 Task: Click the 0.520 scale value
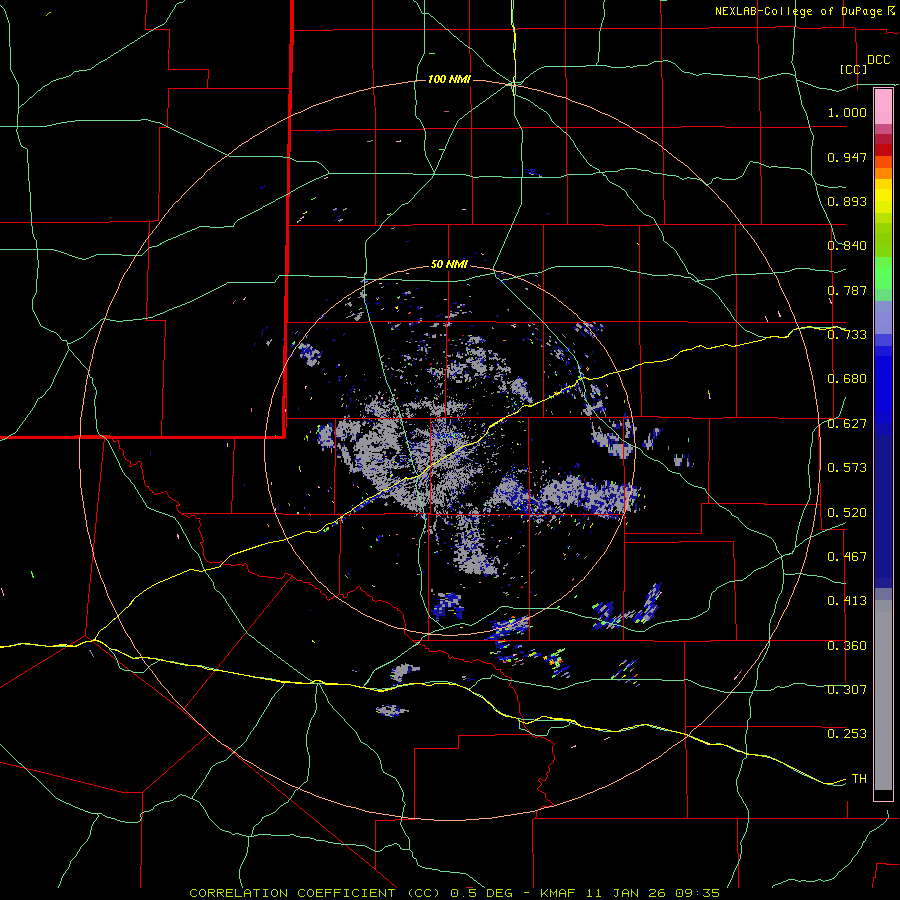[x=847, y=513]
